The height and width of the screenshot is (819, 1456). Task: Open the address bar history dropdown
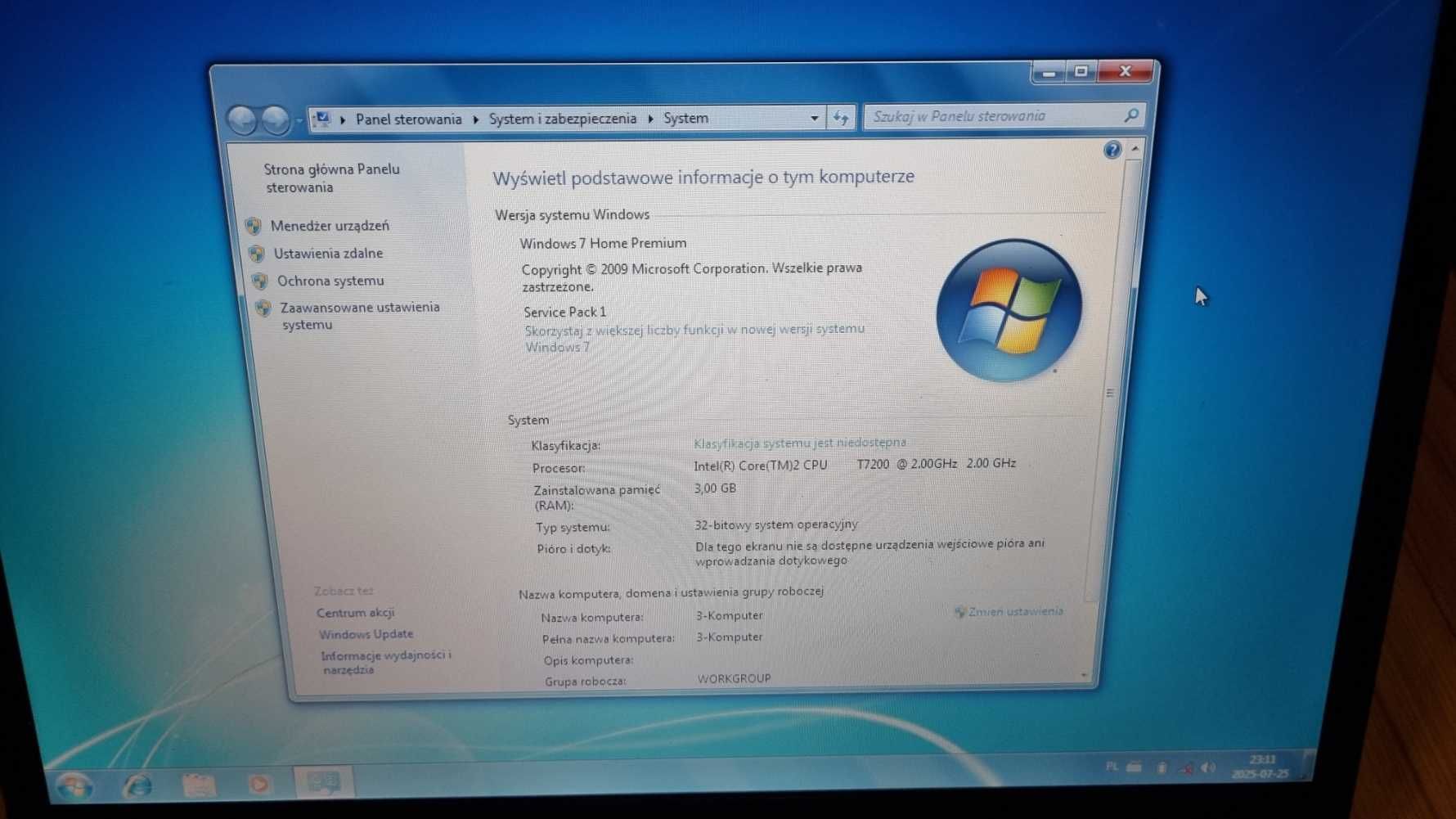pos(814,118)
